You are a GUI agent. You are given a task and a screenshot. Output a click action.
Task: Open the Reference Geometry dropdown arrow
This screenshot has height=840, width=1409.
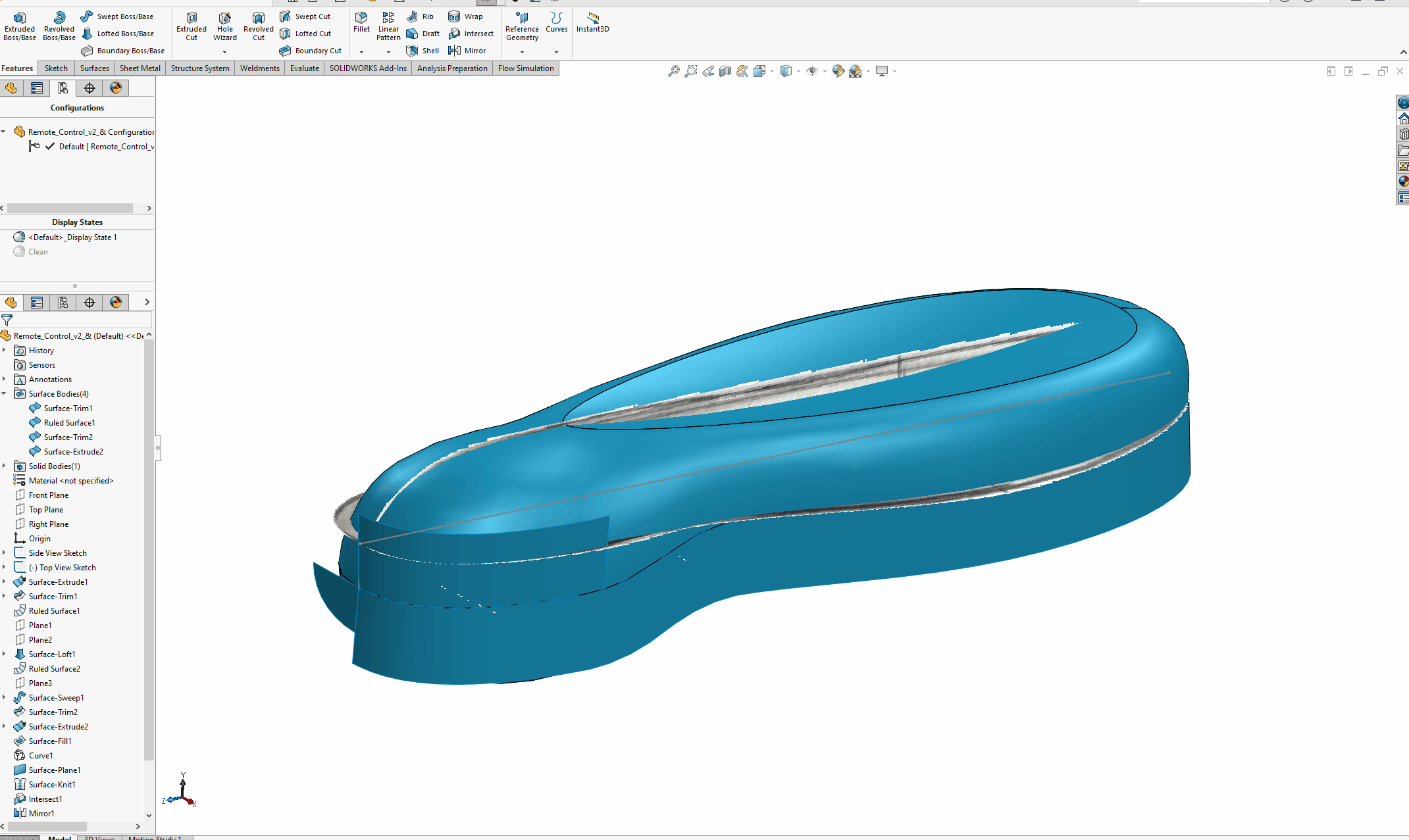pos(522,52)
